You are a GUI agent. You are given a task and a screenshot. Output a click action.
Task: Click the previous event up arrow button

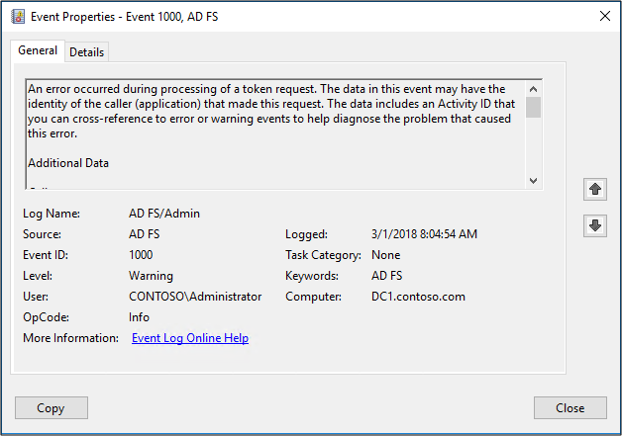[595, 189]
